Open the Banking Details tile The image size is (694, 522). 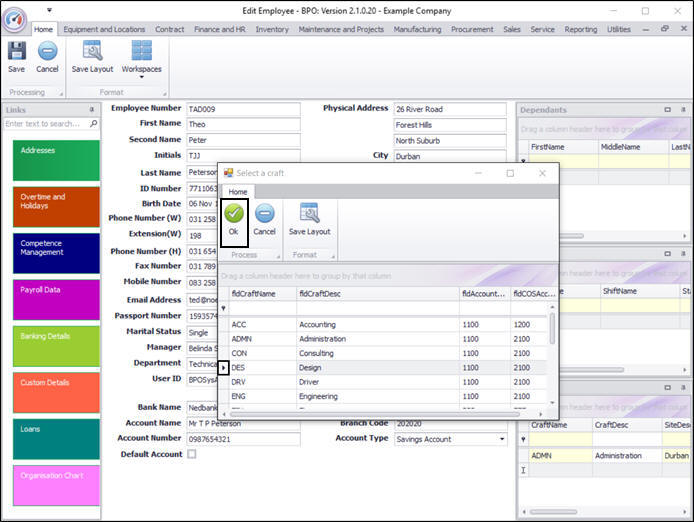[56, 346]
